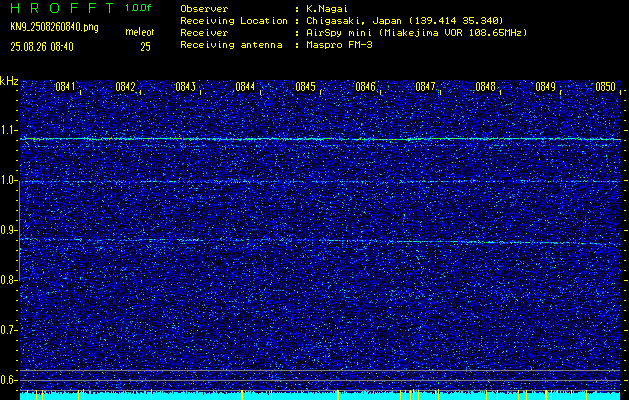Click the 0850 time marker
629x400 pixels.
click(605, 87)
